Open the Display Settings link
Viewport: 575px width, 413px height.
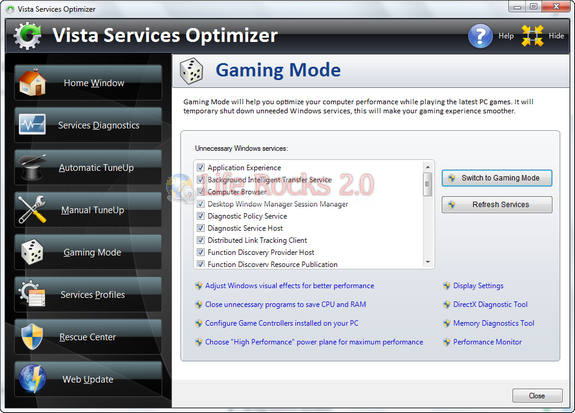[x=478, y=286]
